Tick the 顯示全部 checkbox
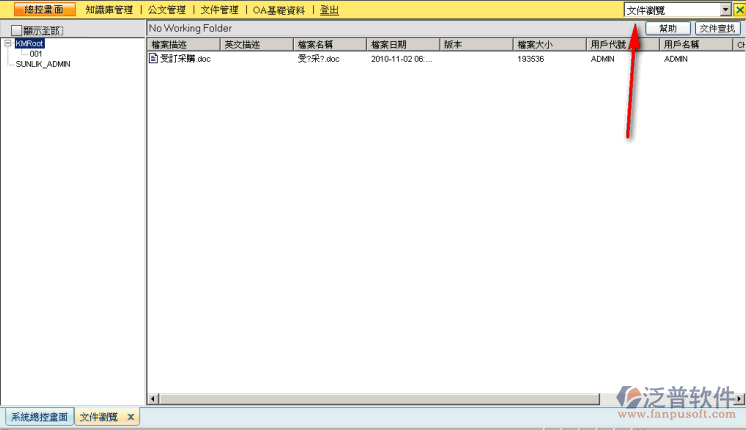746x430 pixels. point(16,31)
